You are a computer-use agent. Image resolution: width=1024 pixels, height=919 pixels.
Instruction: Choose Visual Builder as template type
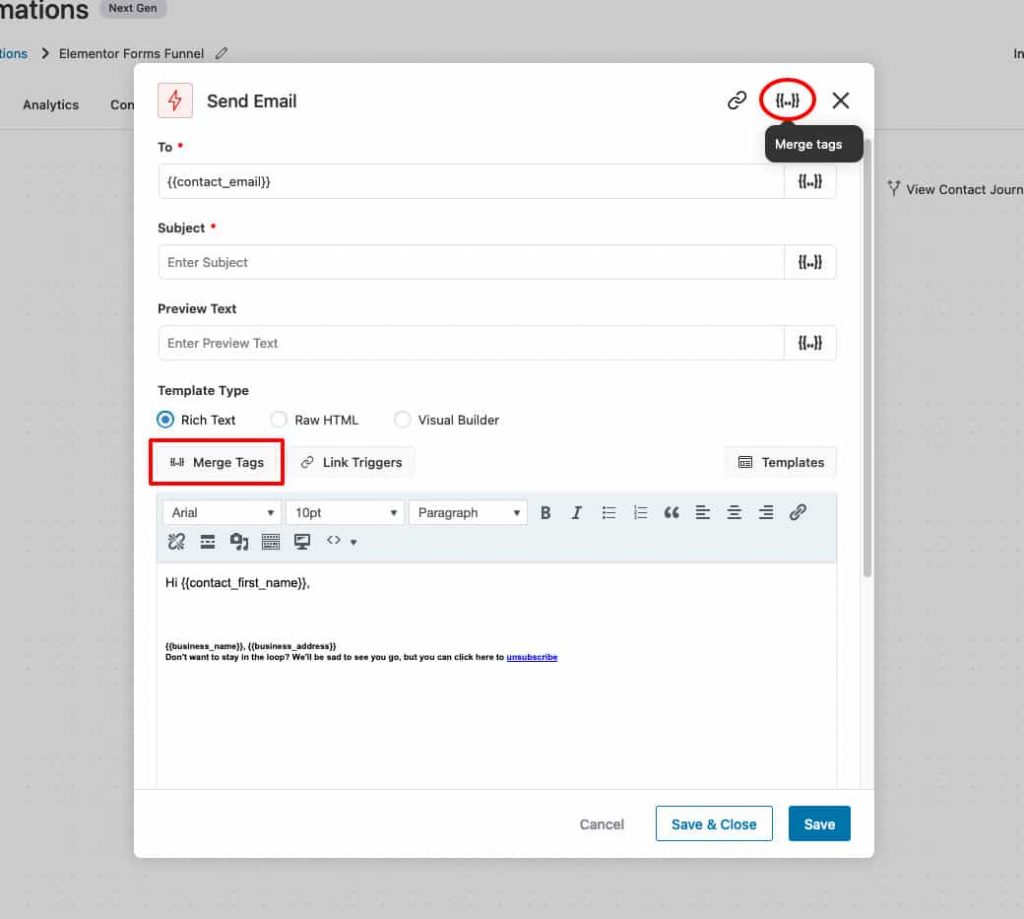point(402,420)
